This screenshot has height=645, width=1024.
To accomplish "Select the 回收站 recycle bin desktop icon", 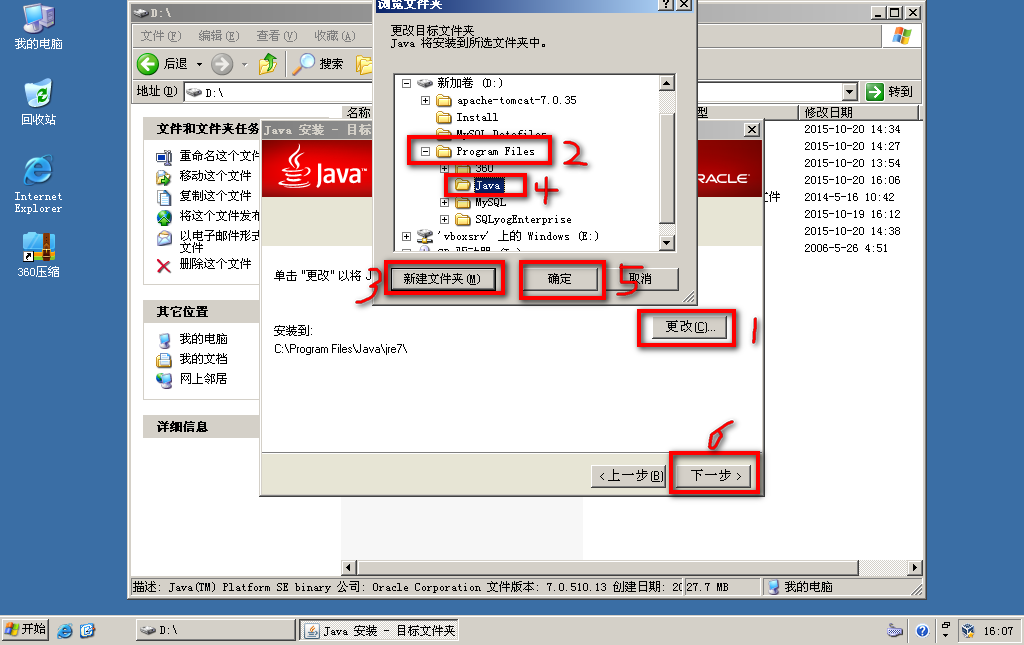I will 39,102.
